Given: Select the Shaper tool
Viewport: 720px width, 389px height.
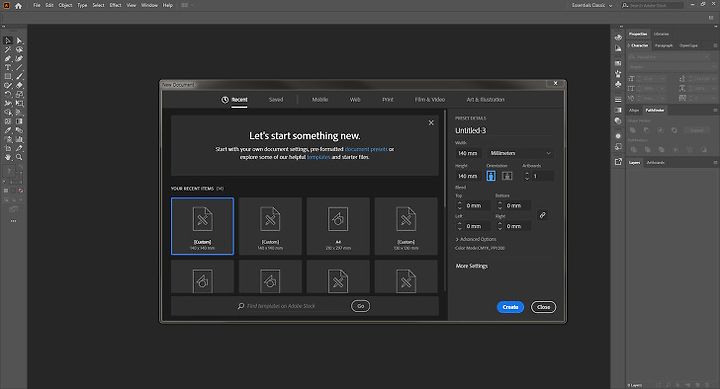Looking at the screenshot, I should pos(8,85).
